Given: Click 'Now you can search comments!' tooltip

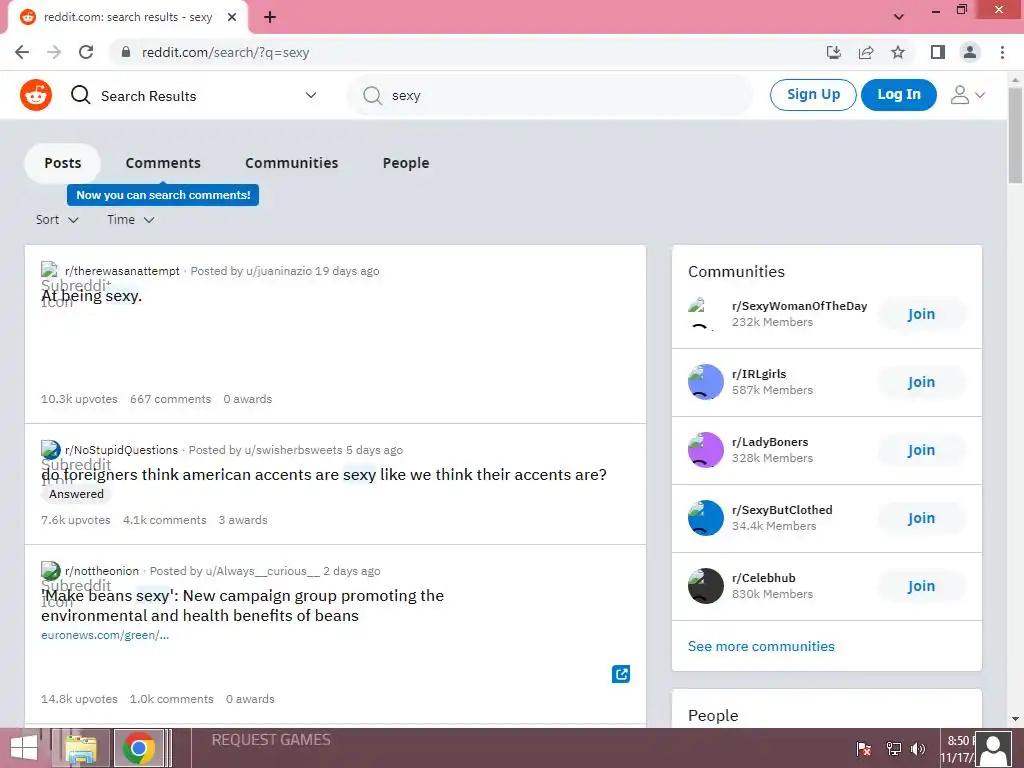Looking at the screenshot, I should click(x=163, y=195).
